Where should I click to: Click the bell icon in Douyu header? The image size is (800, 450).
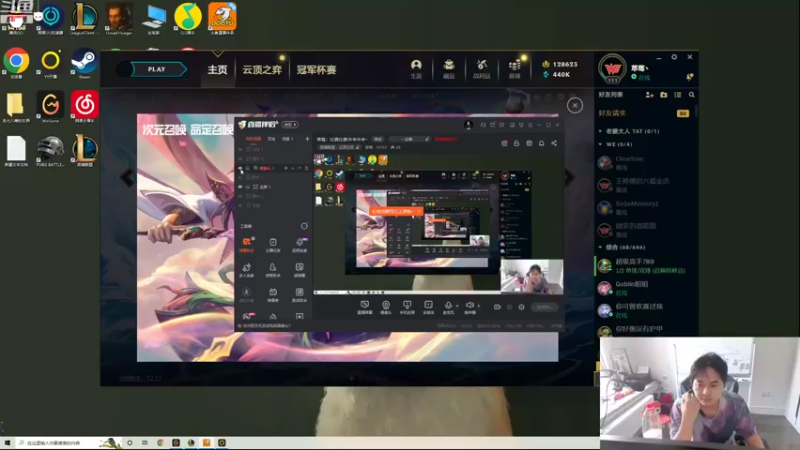click(541, 143)
